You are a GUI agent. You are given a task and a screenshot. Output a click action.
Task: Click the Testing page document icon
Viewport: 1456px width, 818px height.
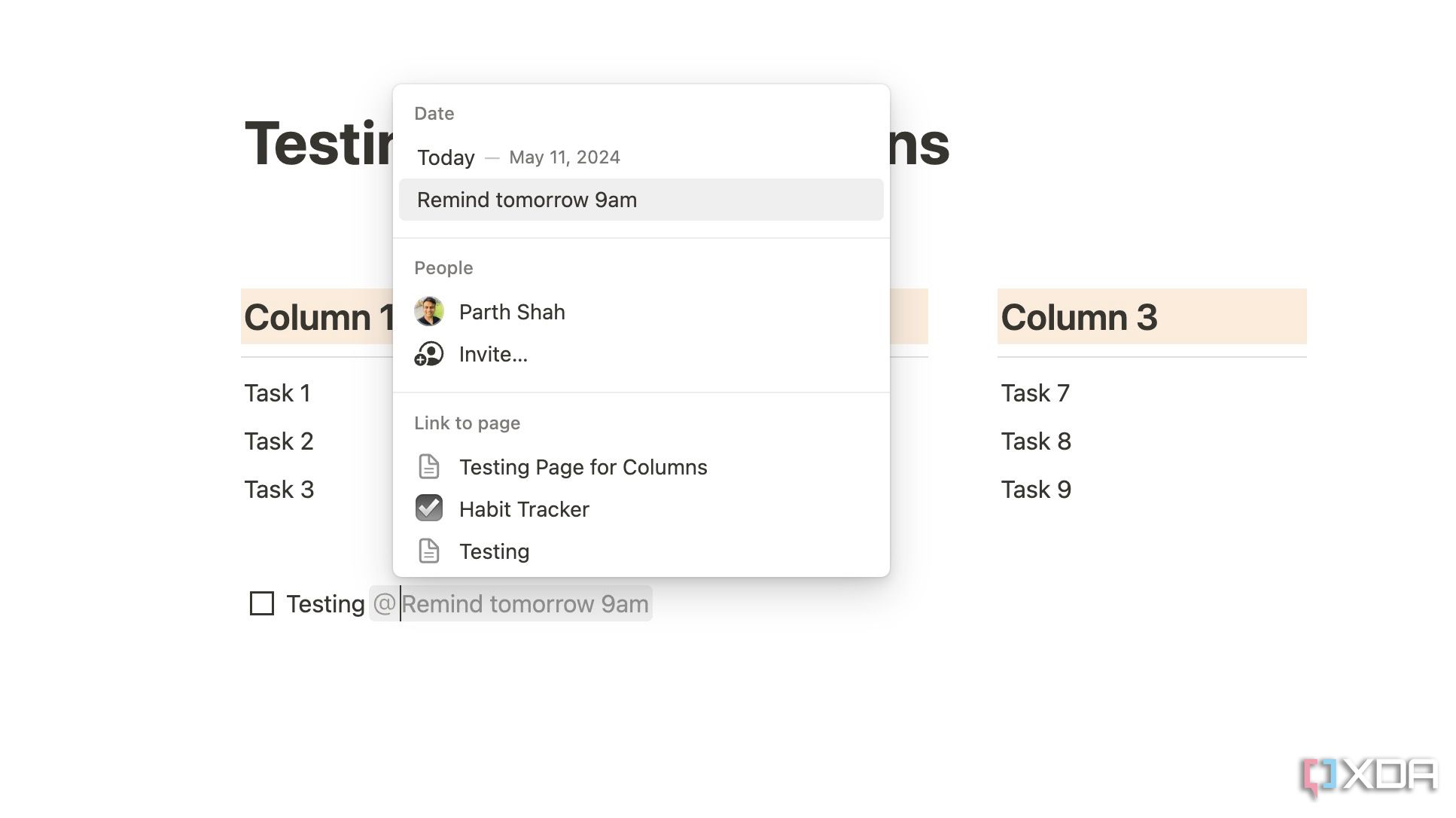click(428, 551)
